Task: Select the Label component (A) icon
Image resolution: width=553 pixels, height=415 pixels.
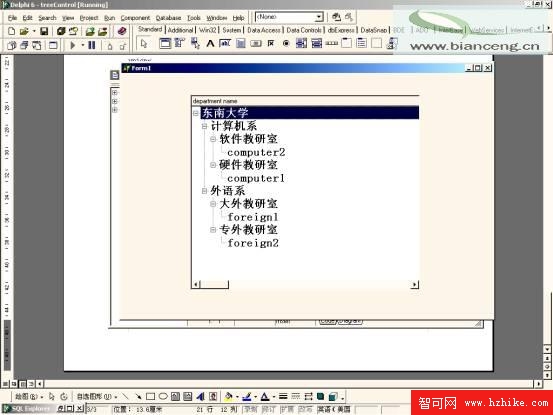Action: [x=210, y=43]
